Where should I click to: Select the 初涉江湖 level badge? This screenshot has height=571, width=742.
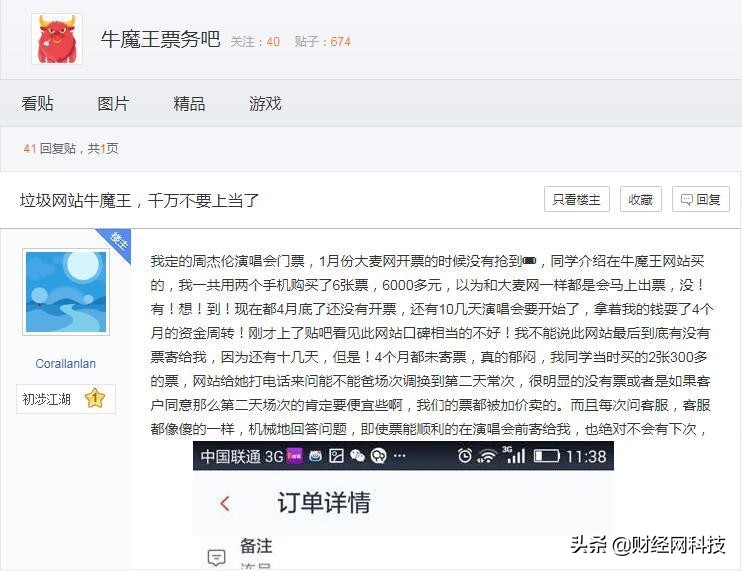click(x=66, y=399)
